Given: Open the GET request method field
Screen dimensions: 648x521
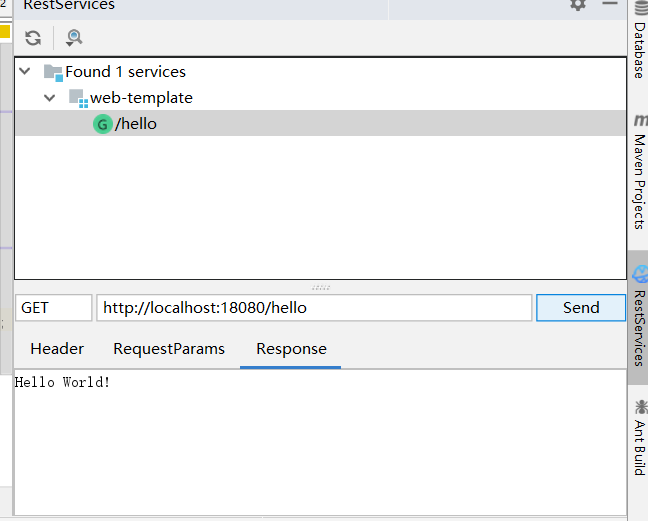Looking at the screenshot, I should click(x=54, y=308).
